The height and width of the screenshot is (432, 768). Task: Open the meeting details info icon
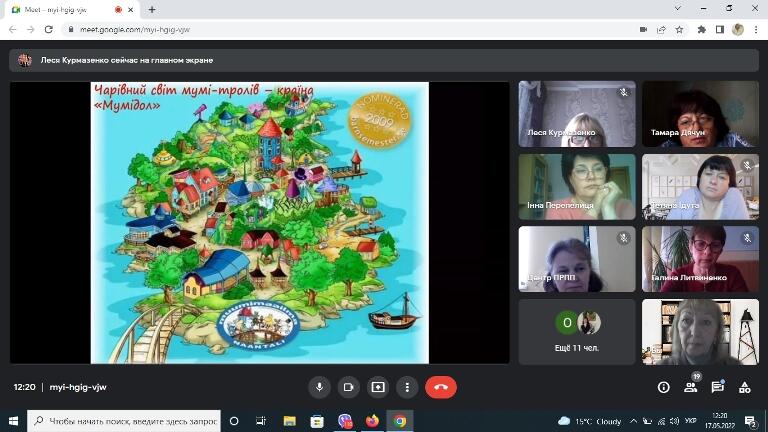[x=664, y=387]
